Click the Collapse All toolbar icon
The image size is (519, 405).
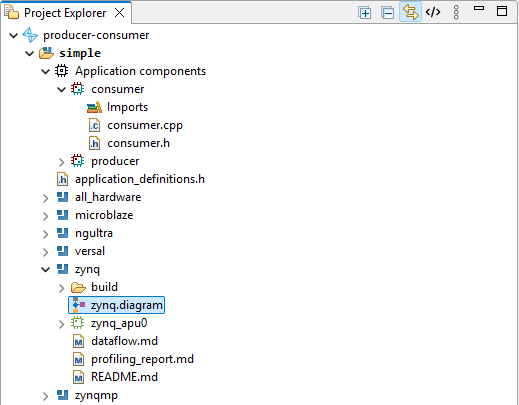point(387,13)
